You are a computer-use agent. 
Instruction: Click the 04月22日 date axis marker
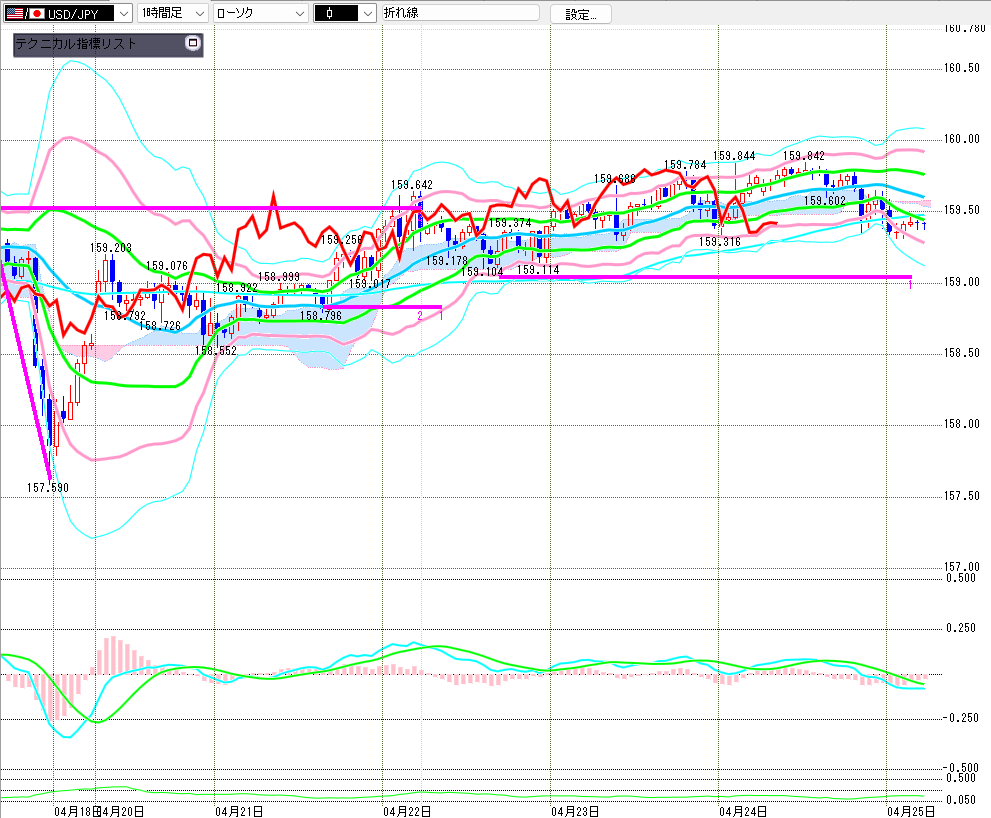pos(408,811)
